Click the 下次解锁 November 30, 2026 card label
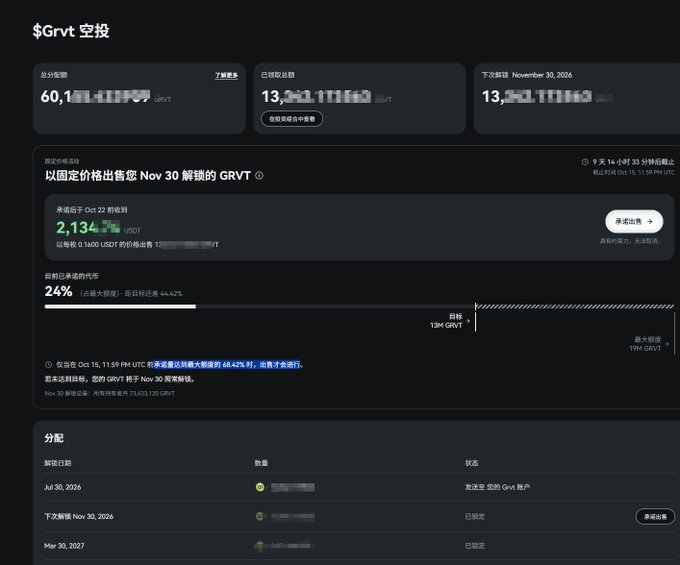The image size is (680, 565). [526, 75]
